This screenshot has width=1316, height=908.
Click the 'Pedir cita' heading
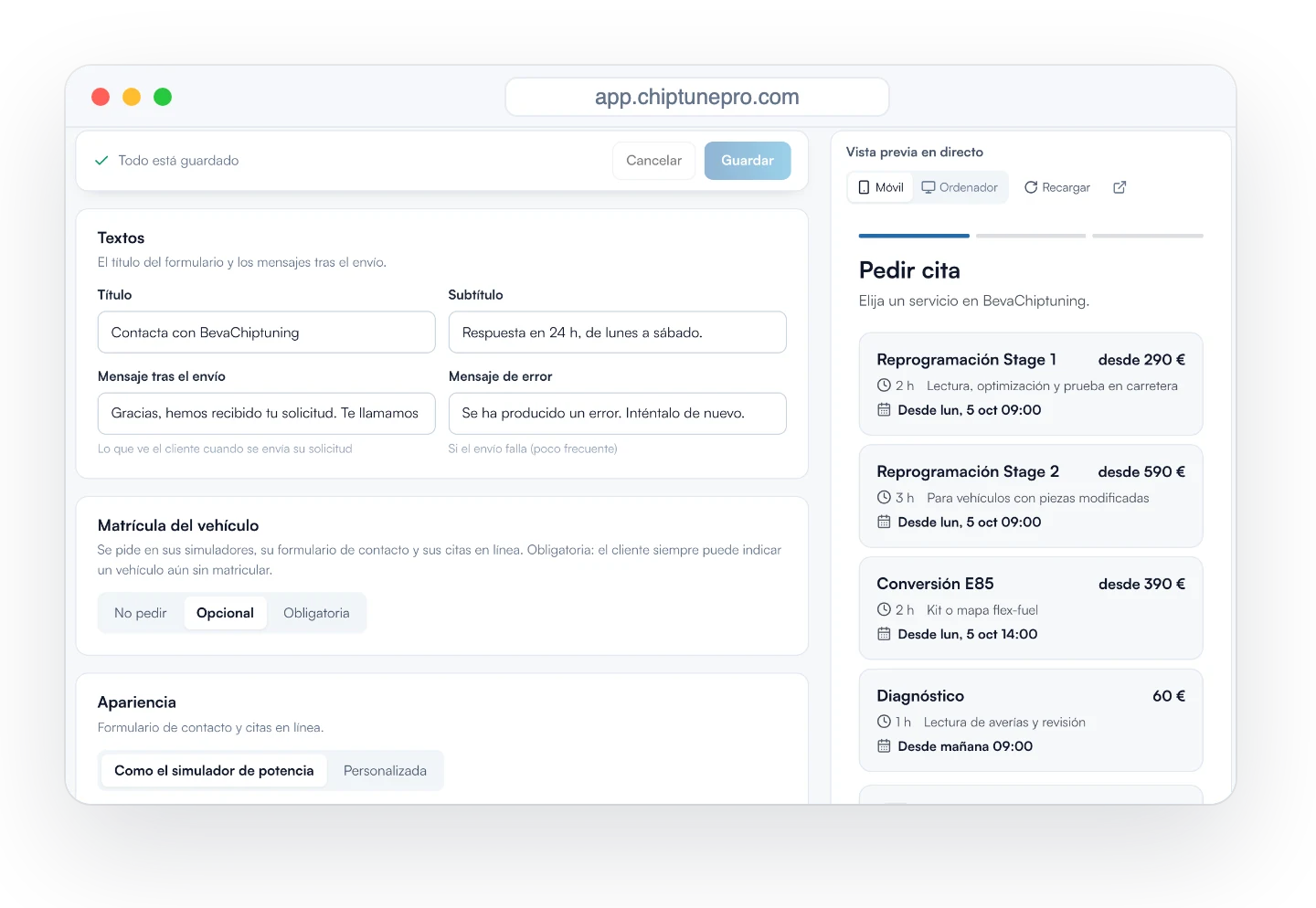coord(909,270)
